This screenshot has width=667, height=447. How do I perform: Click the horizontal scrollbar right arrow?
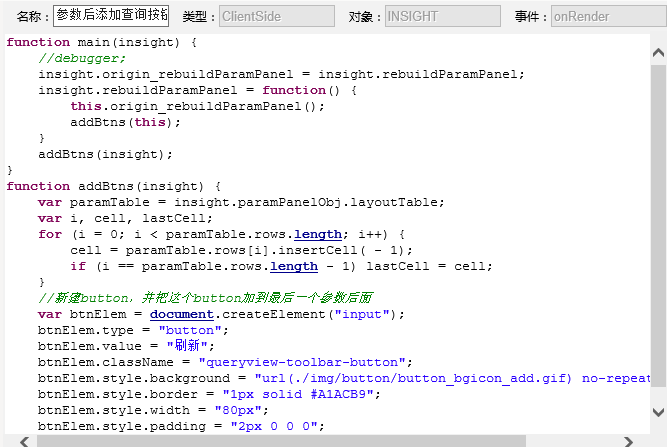pos(628,441)
